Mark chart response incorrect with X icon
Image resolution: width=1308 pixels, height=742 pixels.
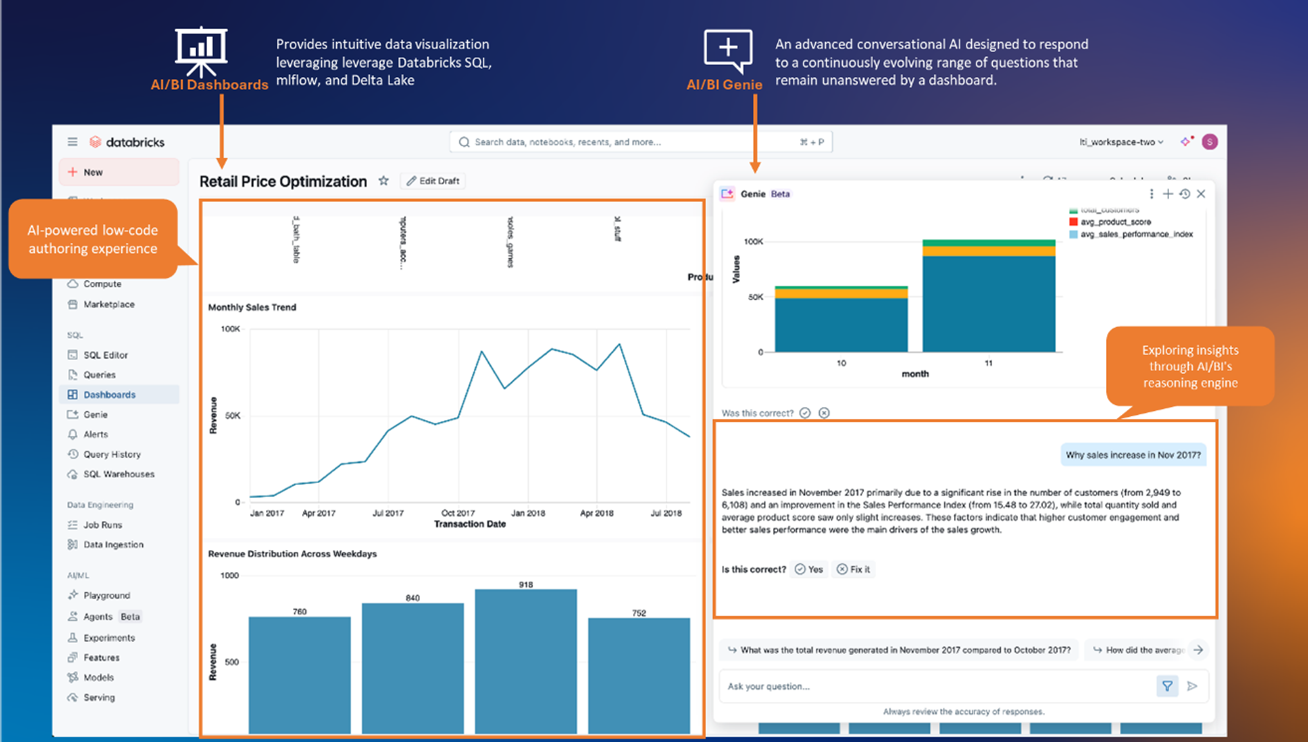824,413
